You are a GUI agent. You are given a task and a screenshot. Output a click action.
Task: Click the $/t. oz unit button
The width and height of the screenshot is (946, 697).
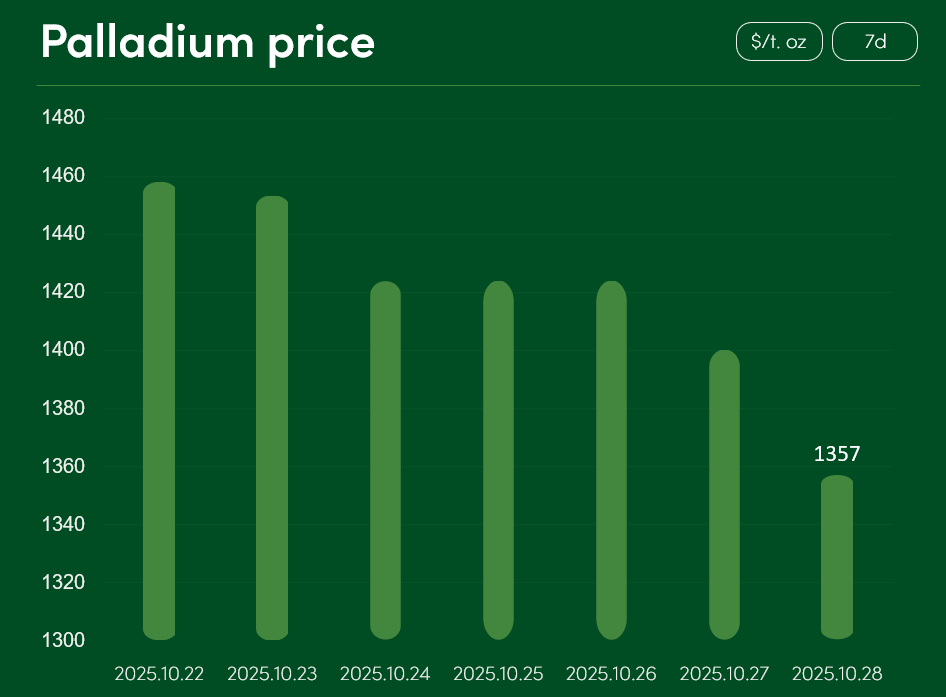(x=779, y=42)
